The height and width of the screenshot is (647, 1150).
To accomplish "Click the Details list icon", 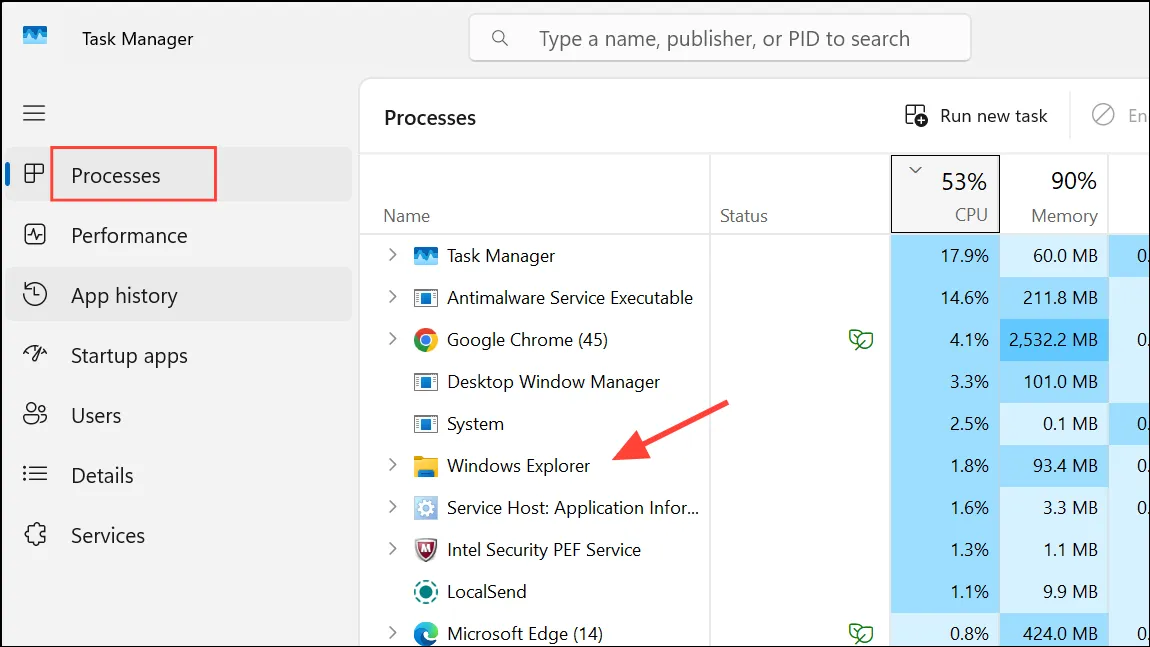I will click(x=34, y=474).
